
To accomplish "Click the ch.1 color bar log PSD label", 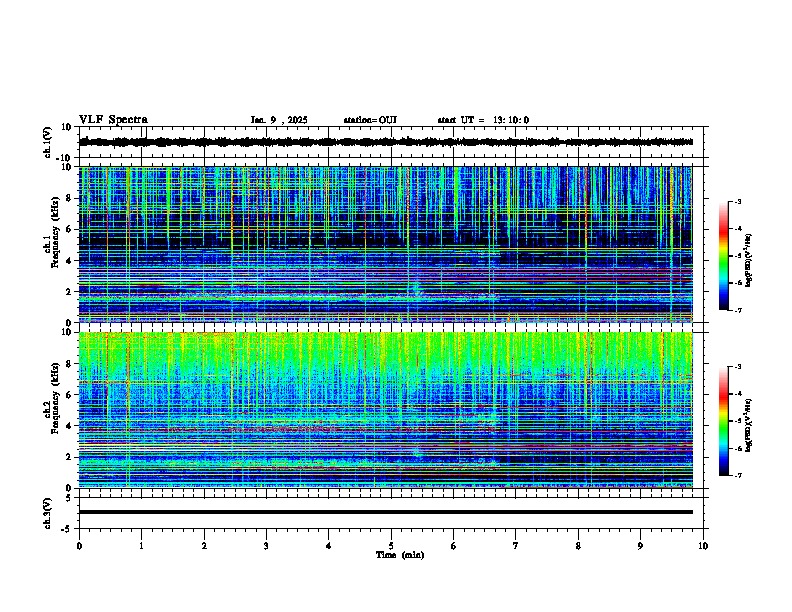I will [749, 261].
